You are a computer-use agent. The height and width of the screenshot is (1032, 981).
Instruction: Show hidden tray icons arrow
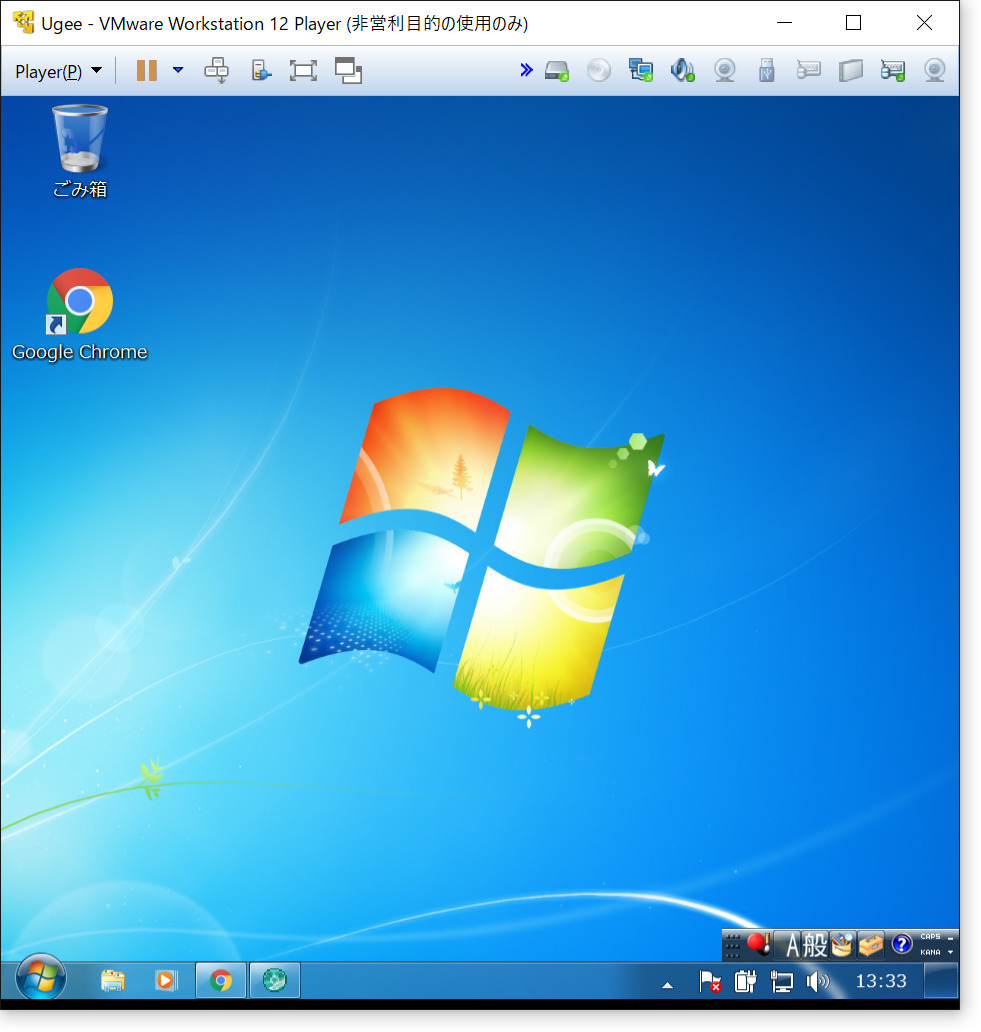point(667,985)
